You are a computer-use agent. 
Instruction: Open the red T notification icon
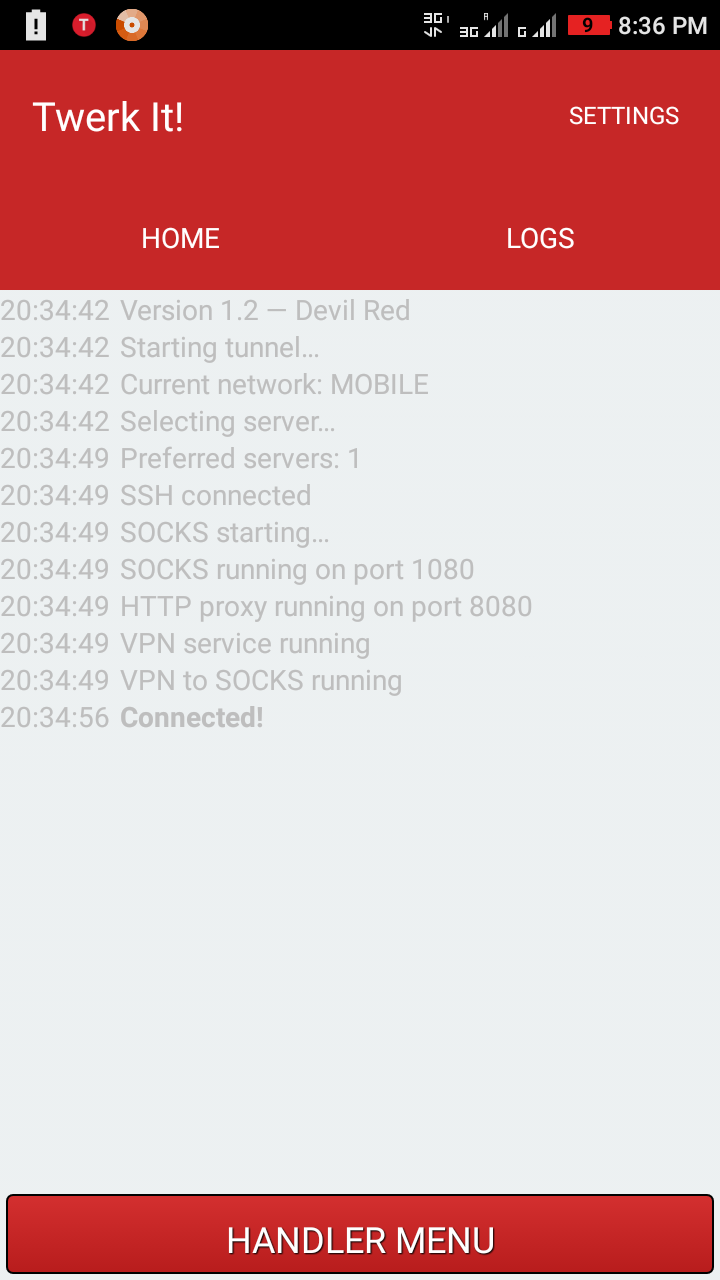click(84, 25)
